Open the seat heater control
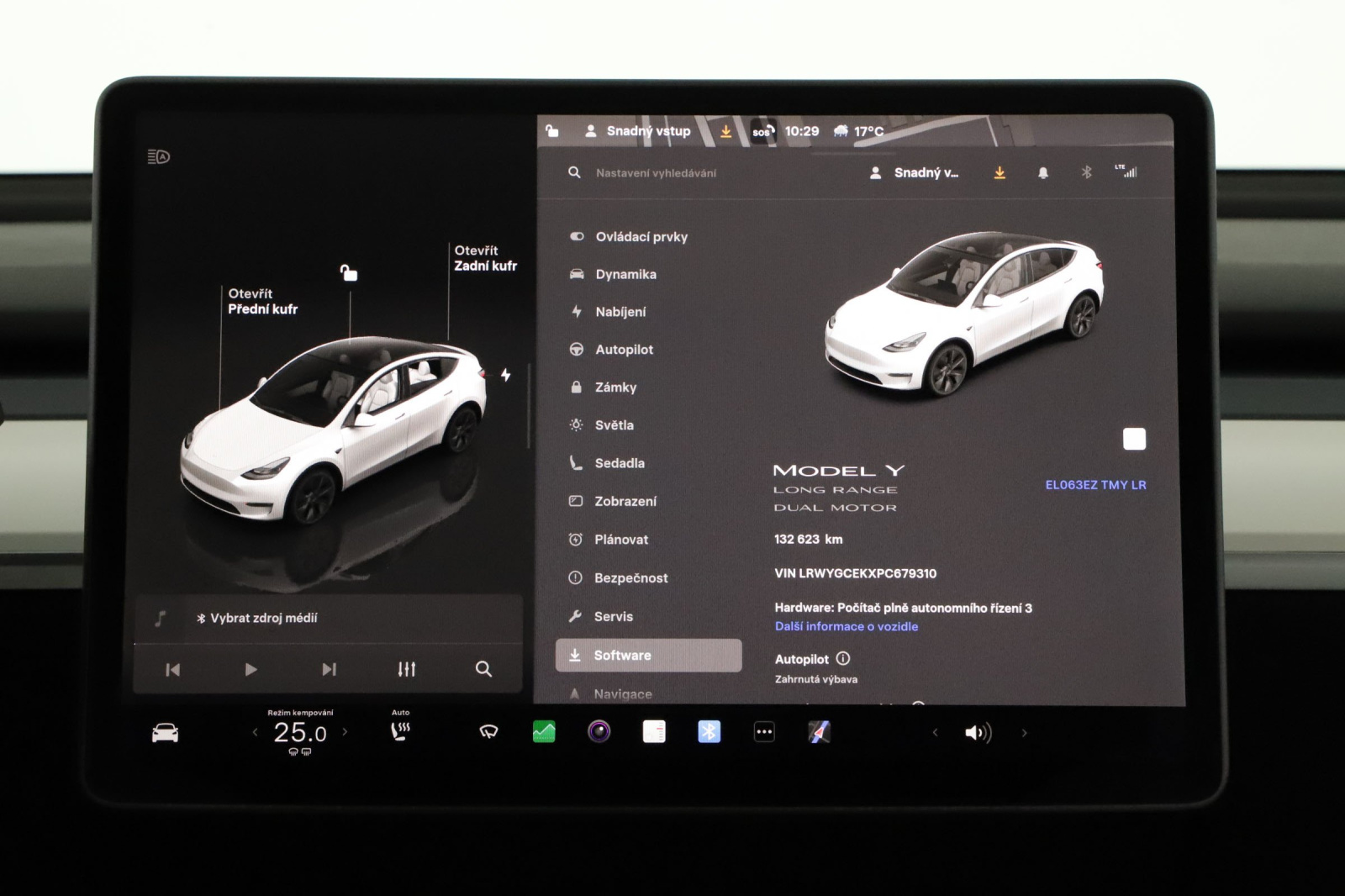The image size is (1345, 896). pos(401,731)
